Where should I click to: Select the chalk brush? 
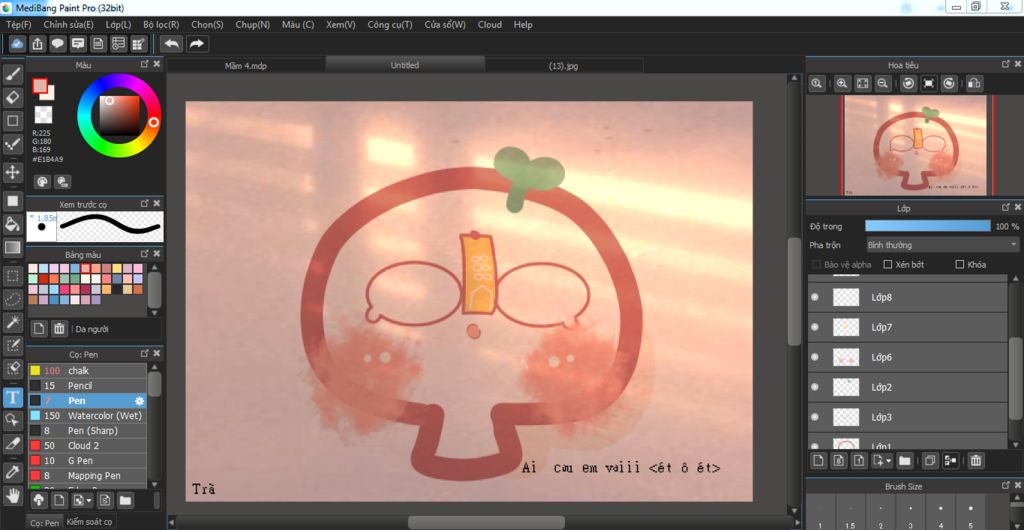88,371
